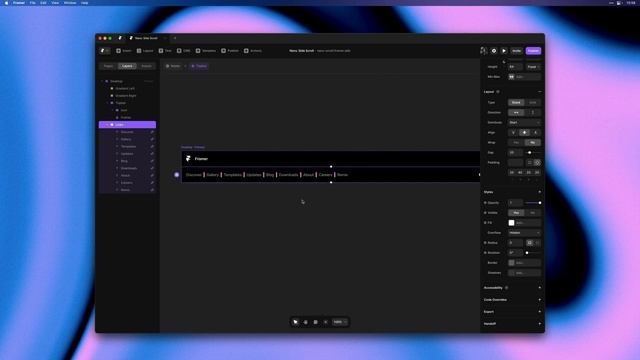
Task: Click the Min Max add field
Action: point(524,77)
